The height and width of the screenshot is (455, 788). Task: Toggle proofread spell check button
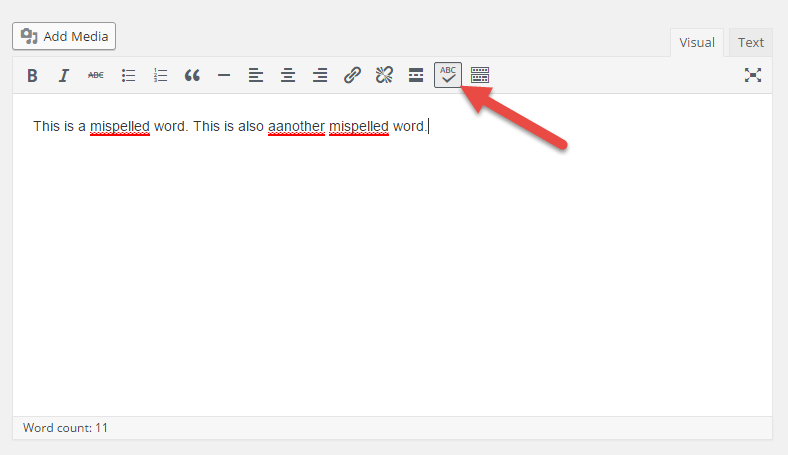pos(448,75)
